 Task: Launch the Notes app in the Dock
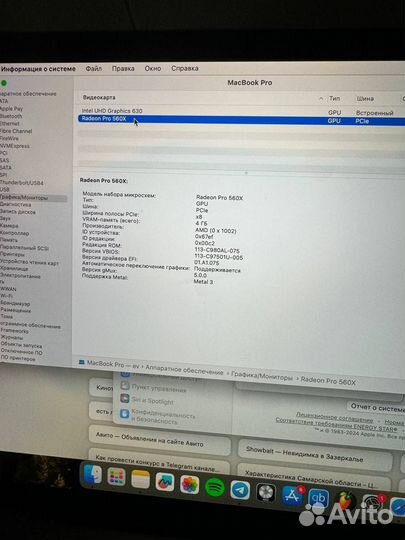coord(141,479)
